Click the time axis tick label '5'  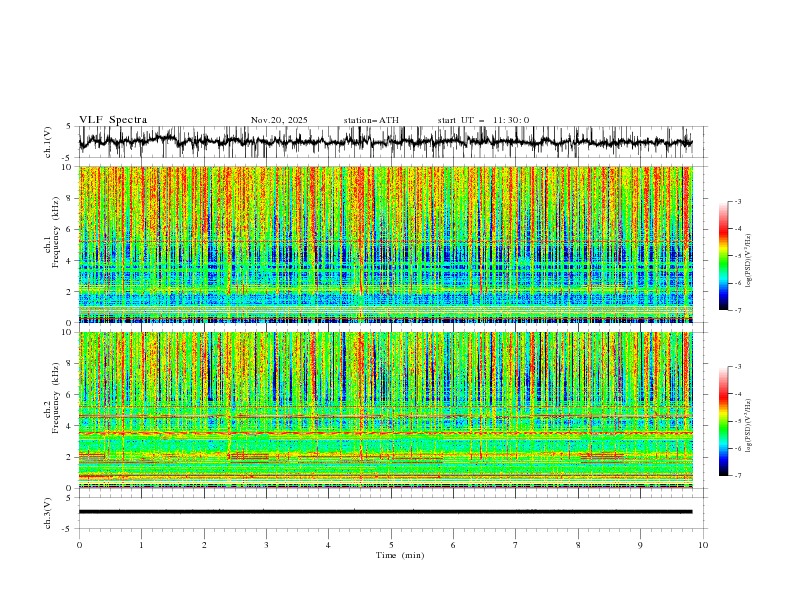[391, 545]
